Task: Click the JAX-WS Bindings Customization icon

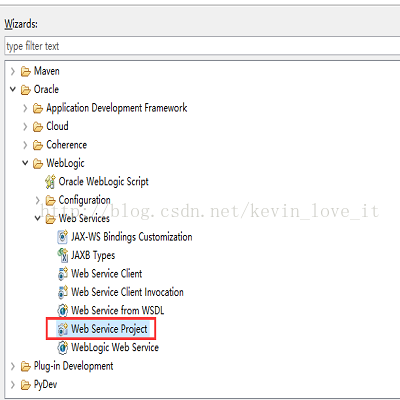Action: point(63,237)
